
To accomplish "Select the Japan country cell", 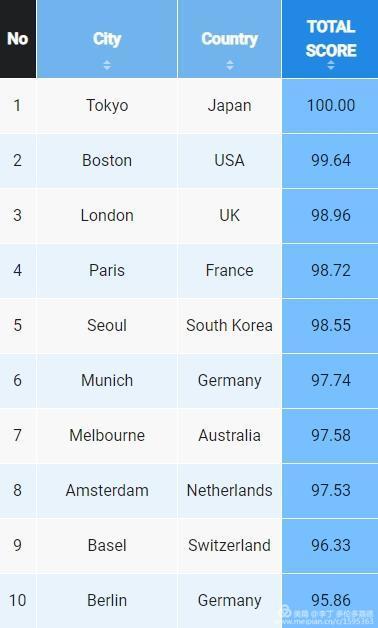I will point(229,106).
